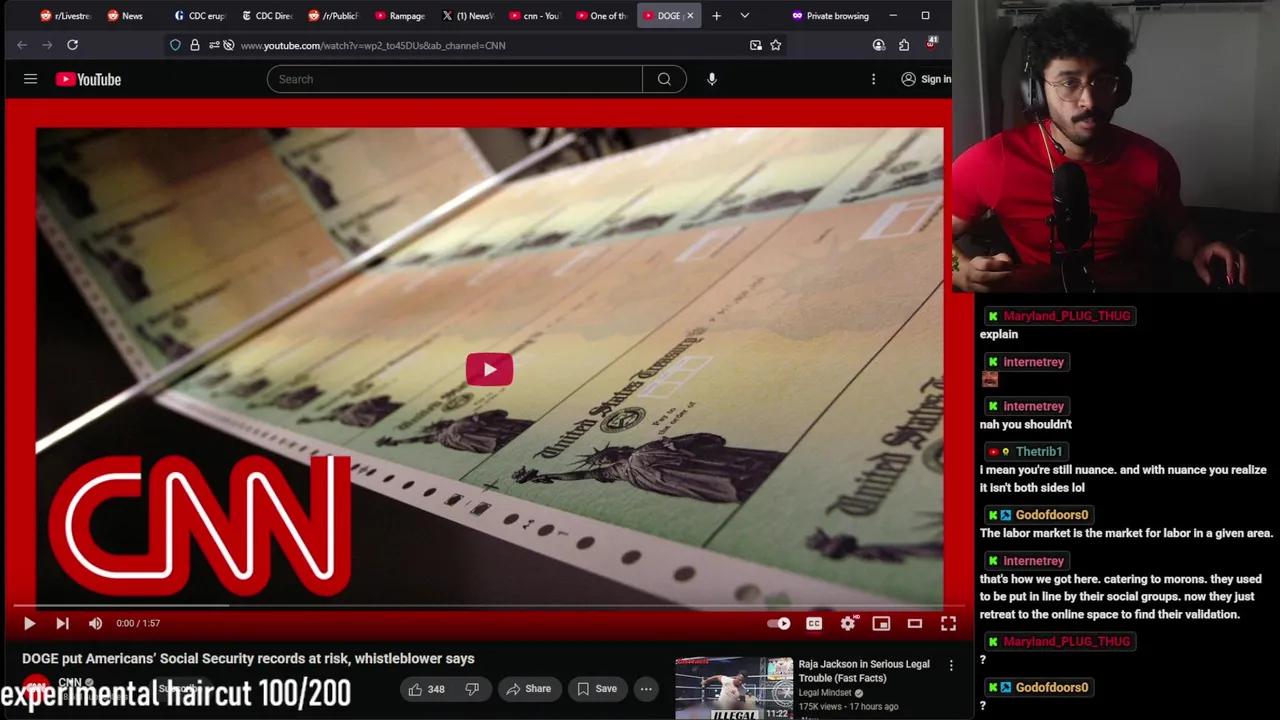This screenshot has height=720, width=1280.
Task: Click the video title about DOGE
Action: pyautogui.click(x=248, y=659)
